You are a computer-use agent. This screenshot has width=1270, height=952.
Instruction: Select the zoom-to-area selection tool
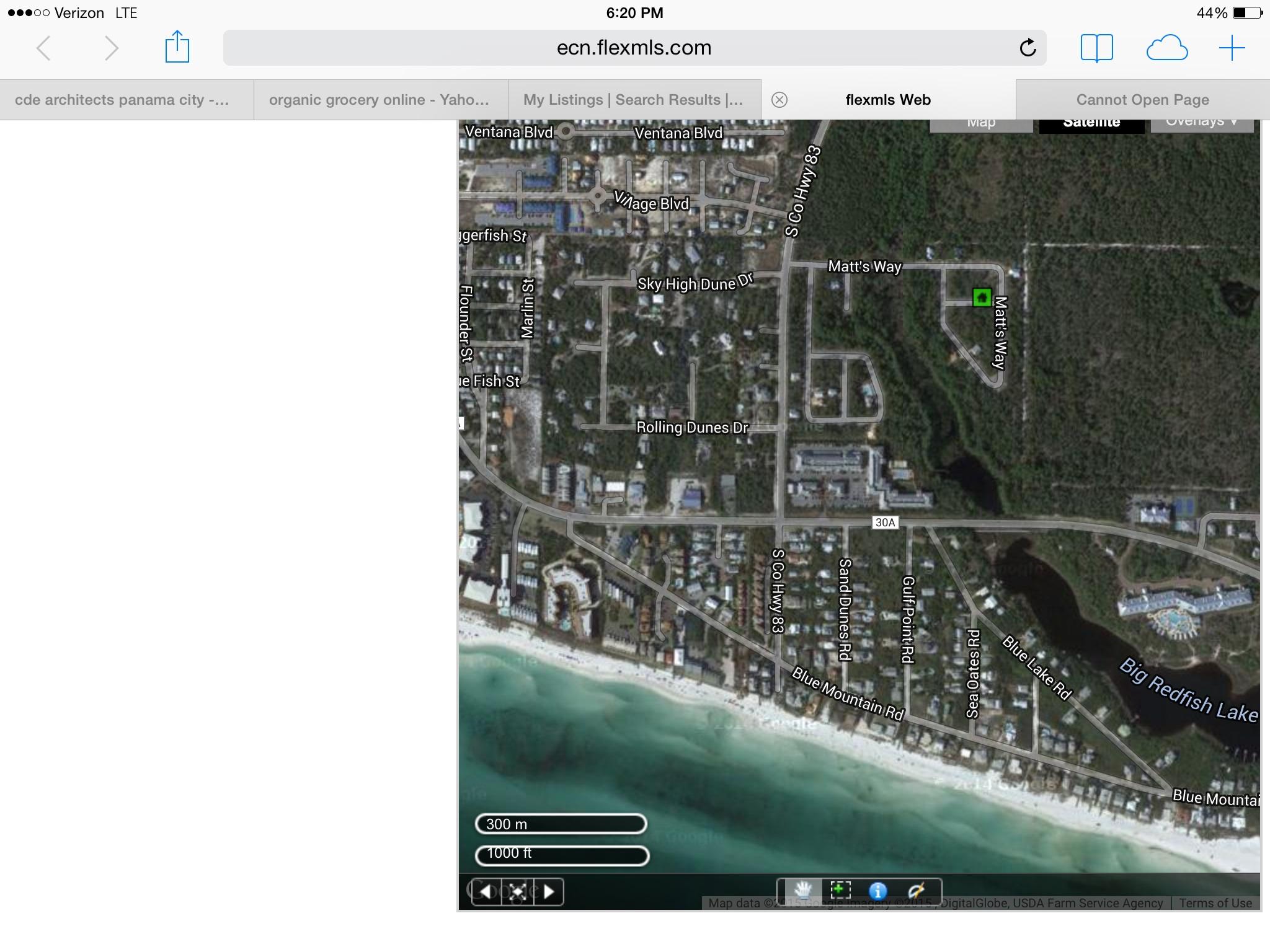[840, 891]
